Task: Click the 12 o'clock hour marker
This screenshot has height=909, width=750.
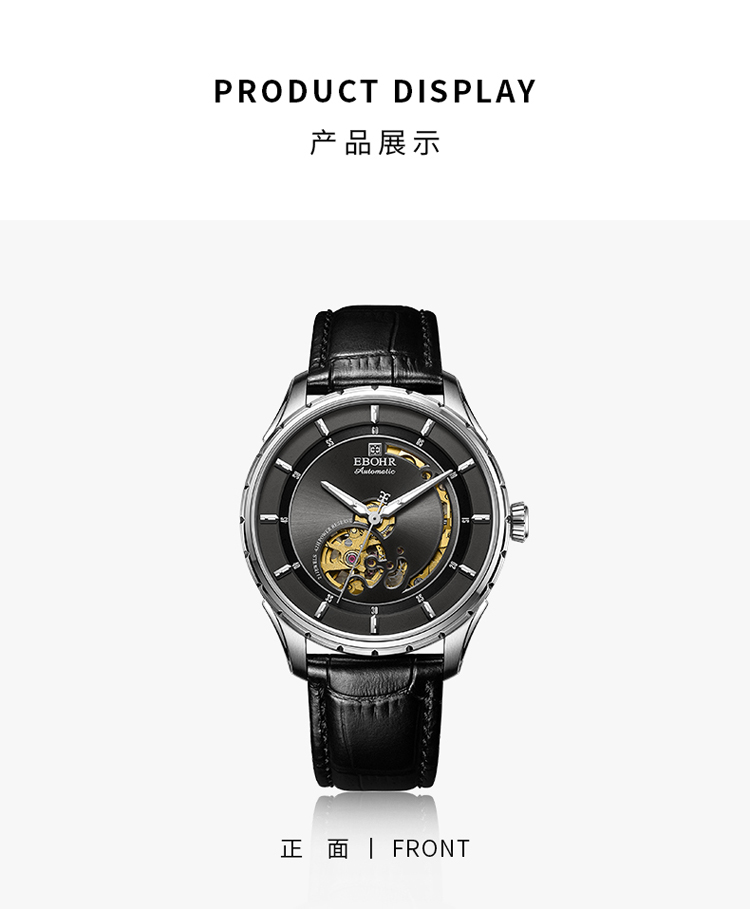Action: click(x=374, y=415)
